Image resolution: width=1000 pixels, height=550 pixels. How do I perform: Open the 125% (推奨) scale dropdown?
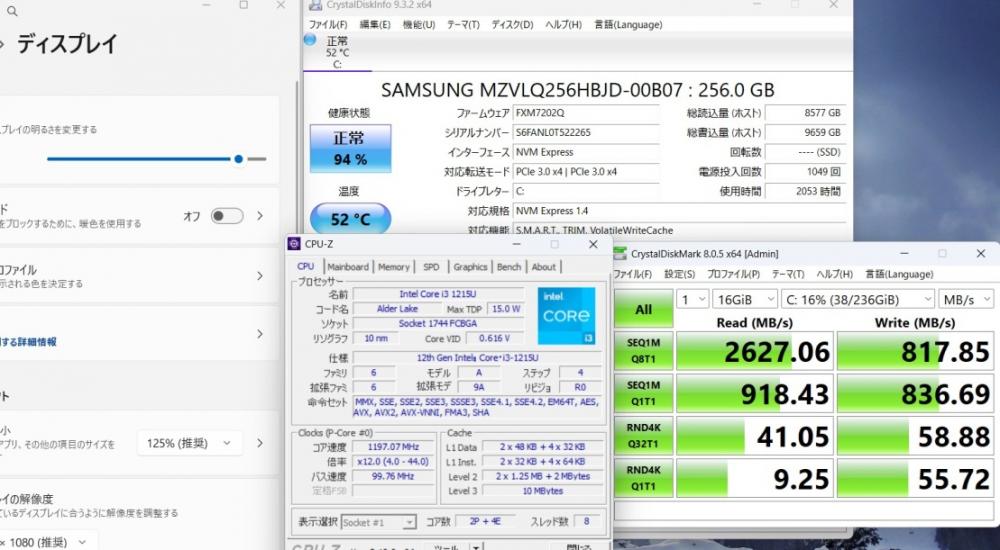pyautogui.click(x=189, y=443)
